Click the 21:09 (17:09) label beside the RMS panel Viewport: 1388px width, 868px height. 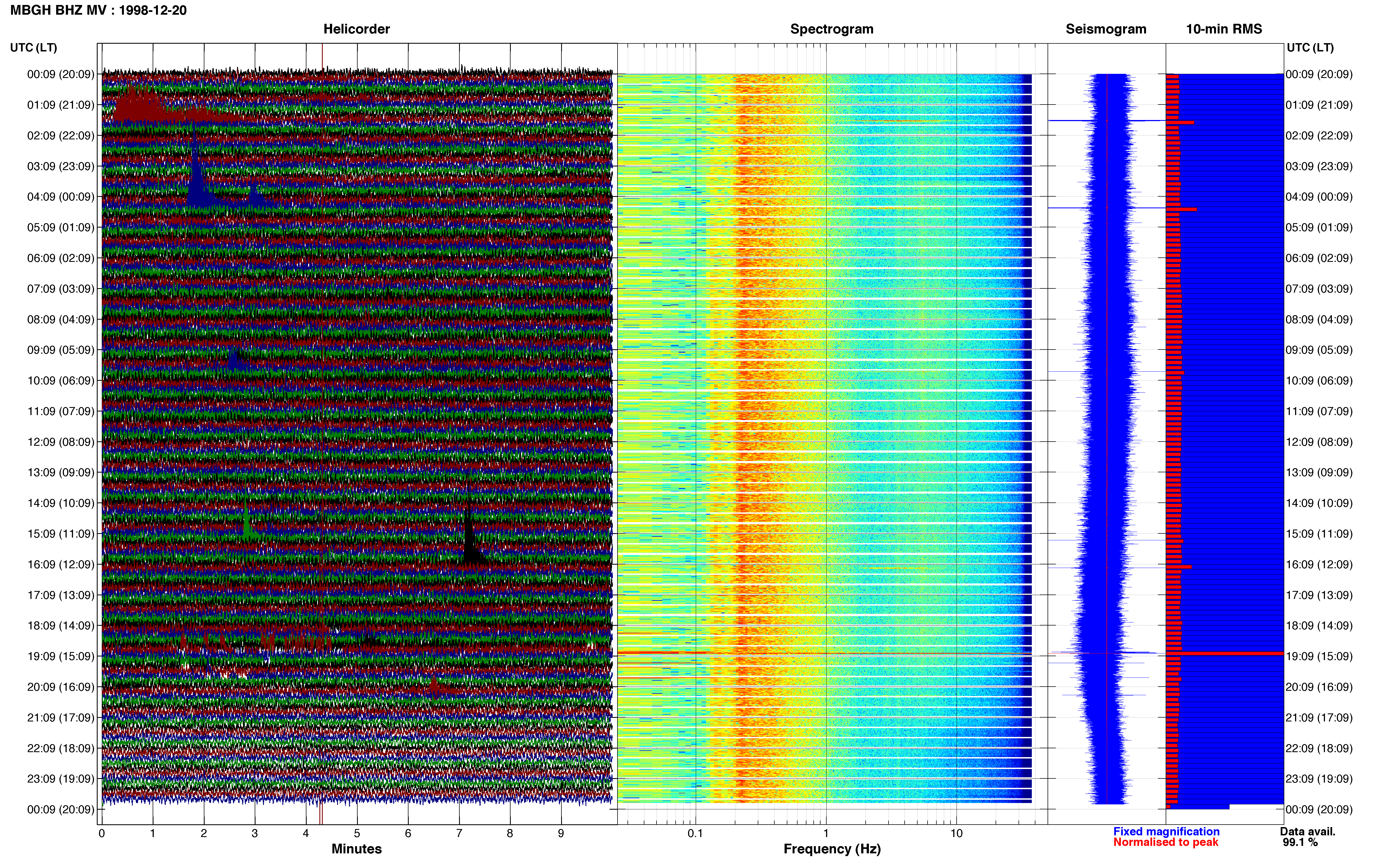1319,718
